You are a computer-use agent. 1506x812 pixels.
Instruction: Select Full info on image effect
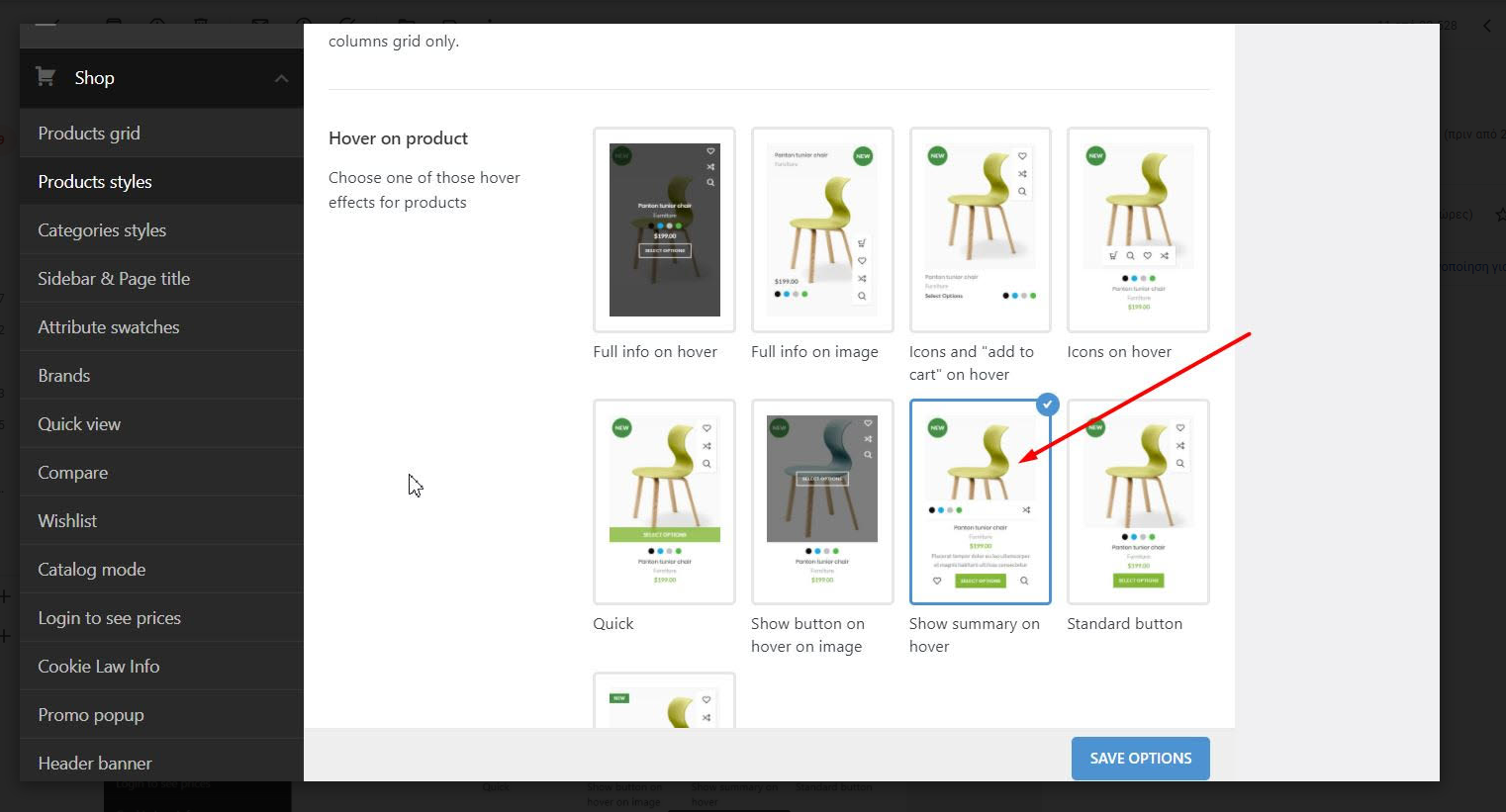pos(822,229)
